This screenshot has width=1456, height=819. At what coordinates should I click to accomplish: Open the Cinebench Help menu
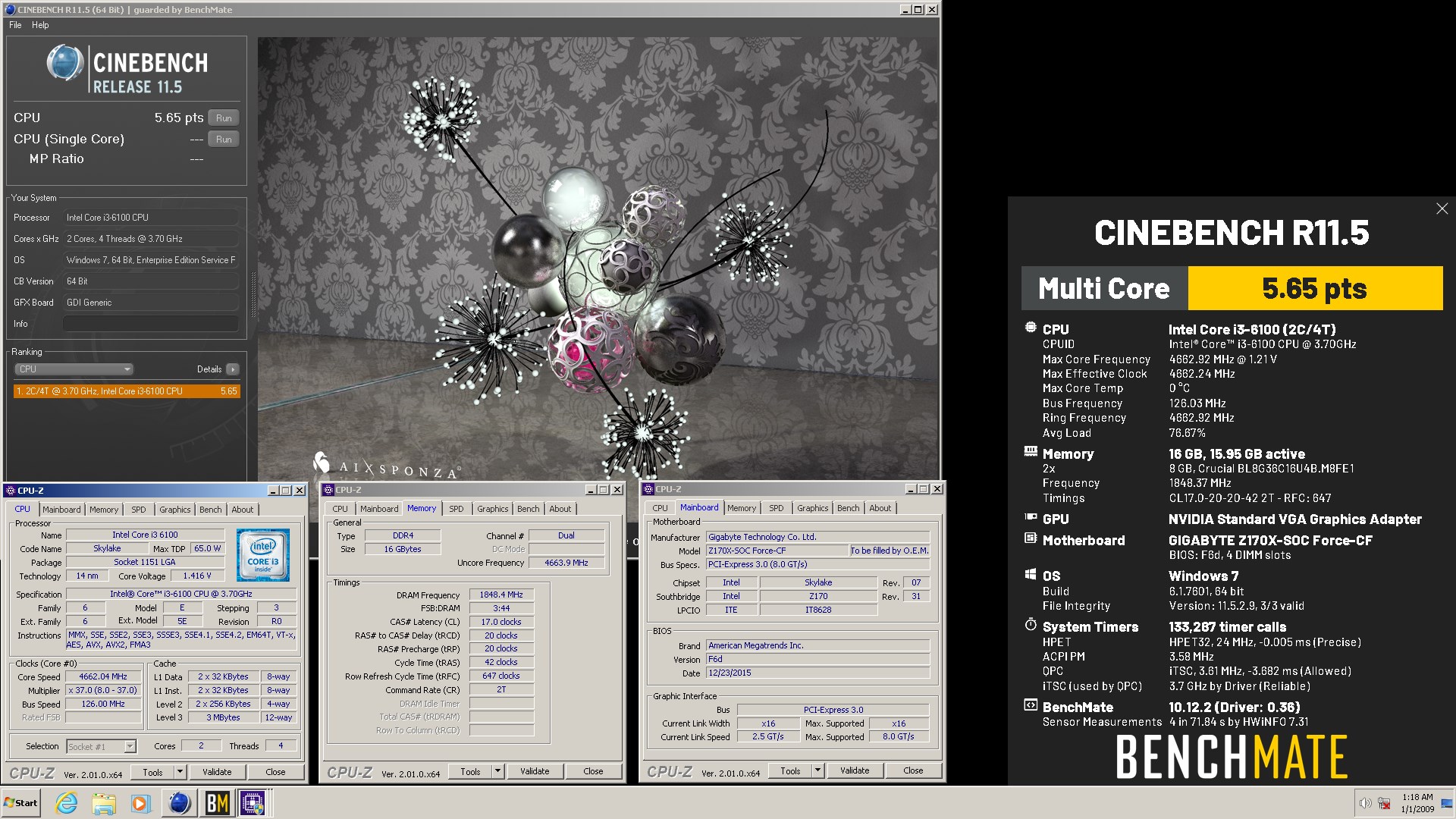click(40, 25)
